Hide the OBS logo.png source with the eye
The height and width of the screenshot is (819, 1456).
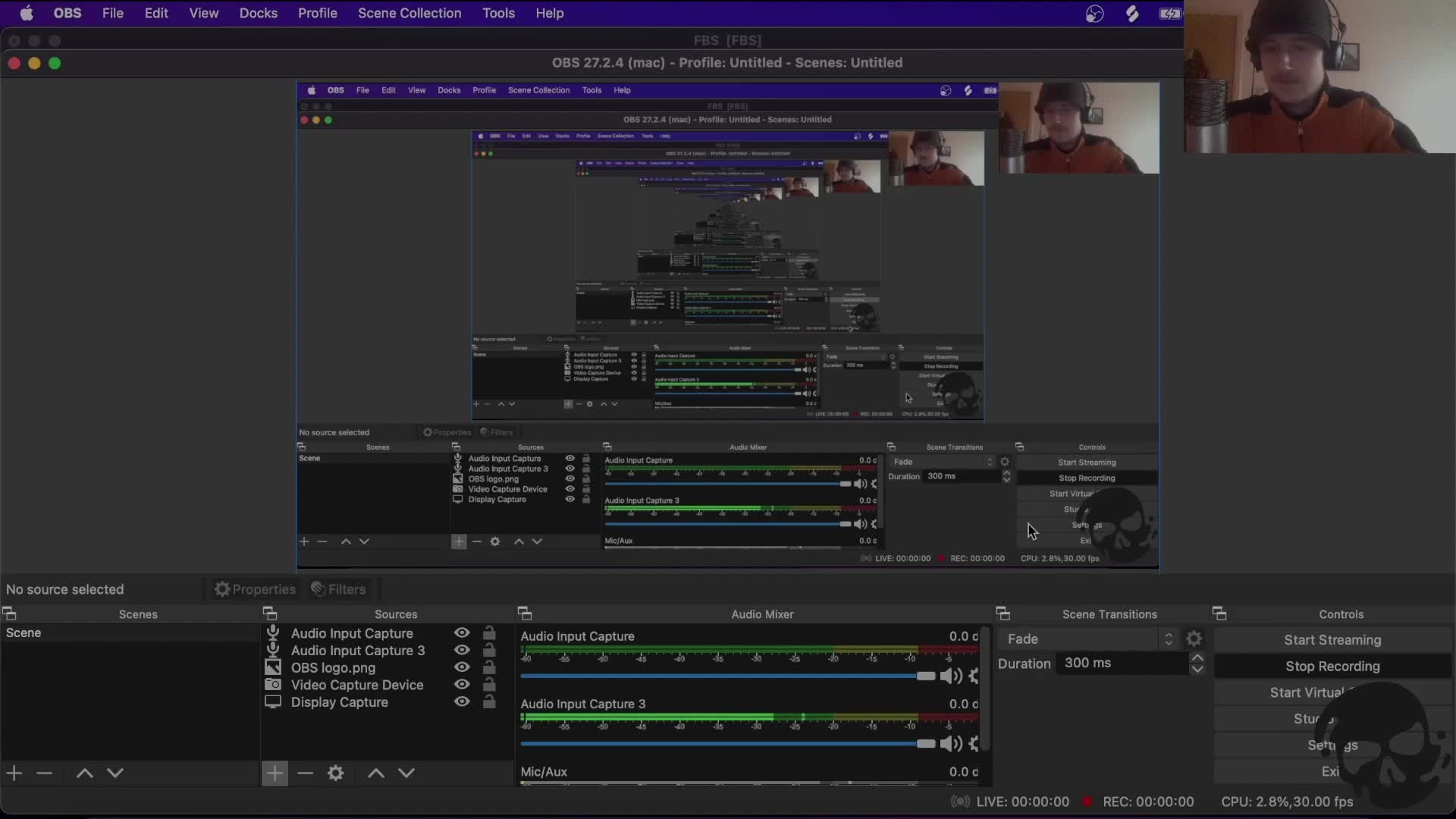tap(462, 667)
